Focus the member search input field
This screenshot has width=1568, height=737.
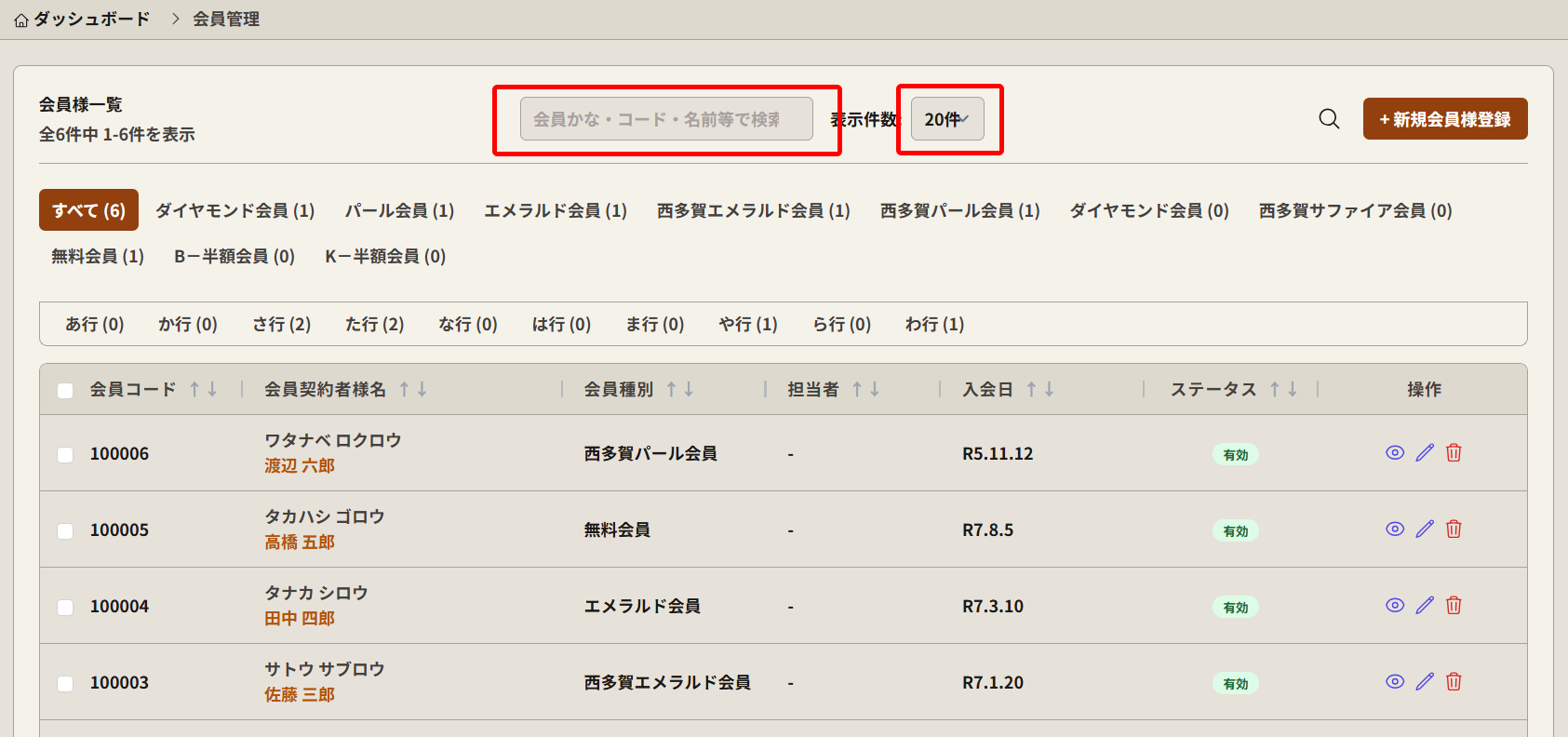[665, 119]
